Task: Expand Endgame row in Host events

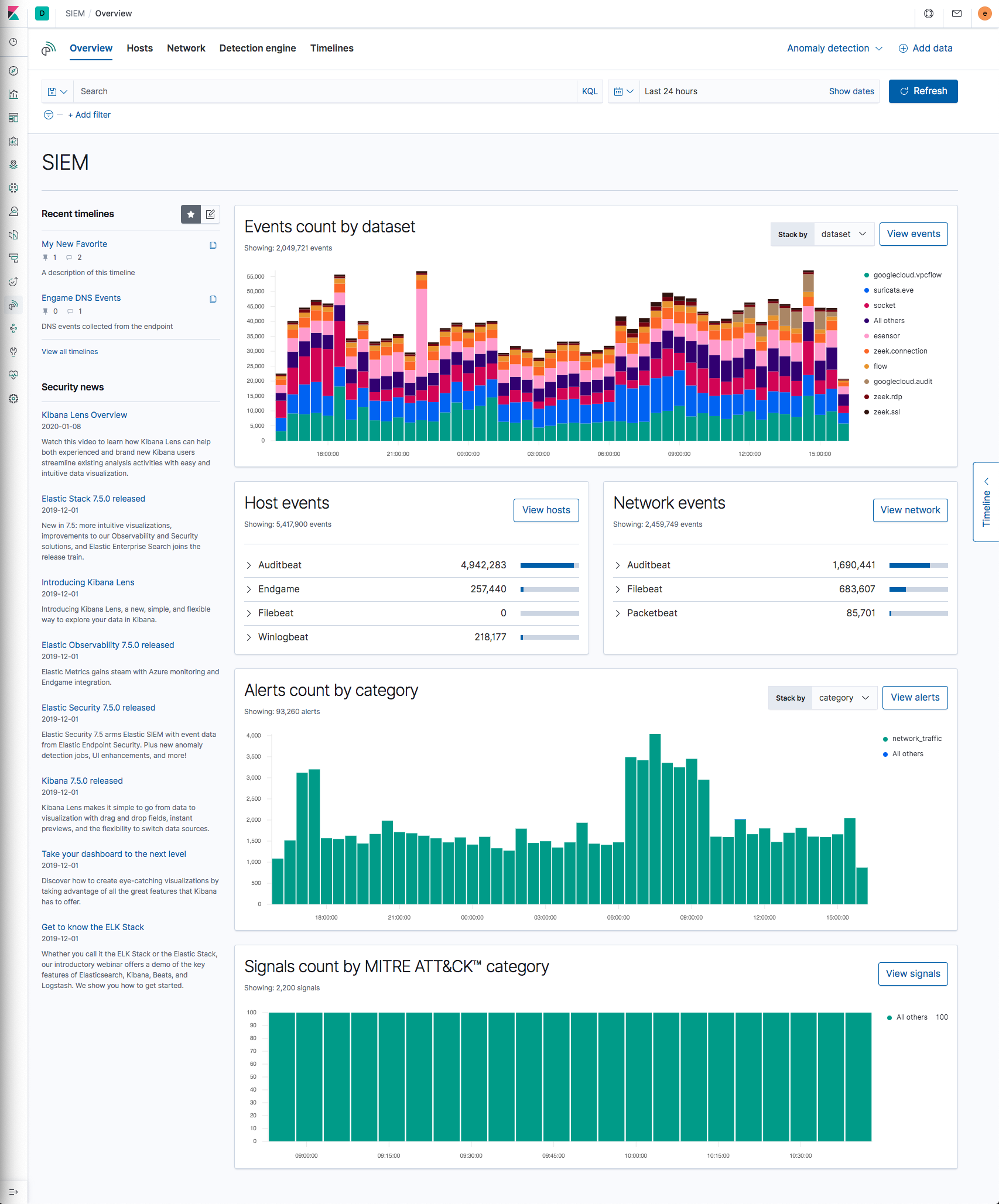Action: (x=249, y=589)
